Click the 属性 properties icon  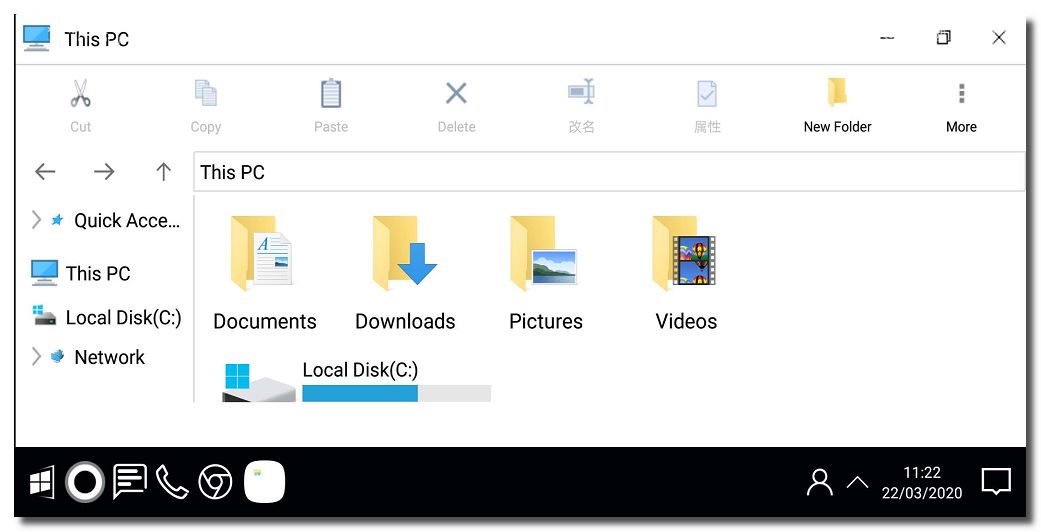(706, 94)
